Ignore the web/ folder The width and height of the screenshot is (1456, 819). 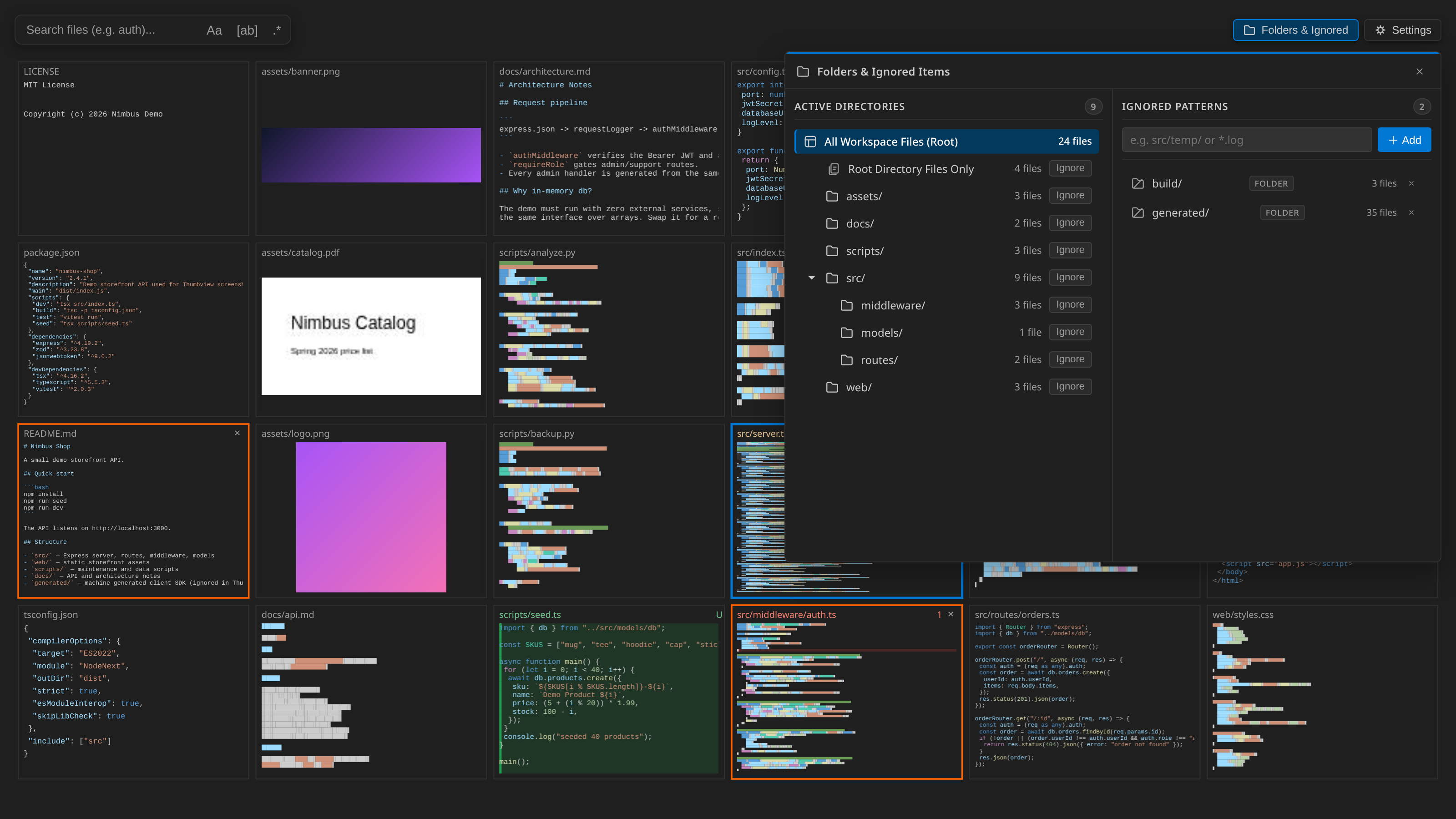[1070, 387]
